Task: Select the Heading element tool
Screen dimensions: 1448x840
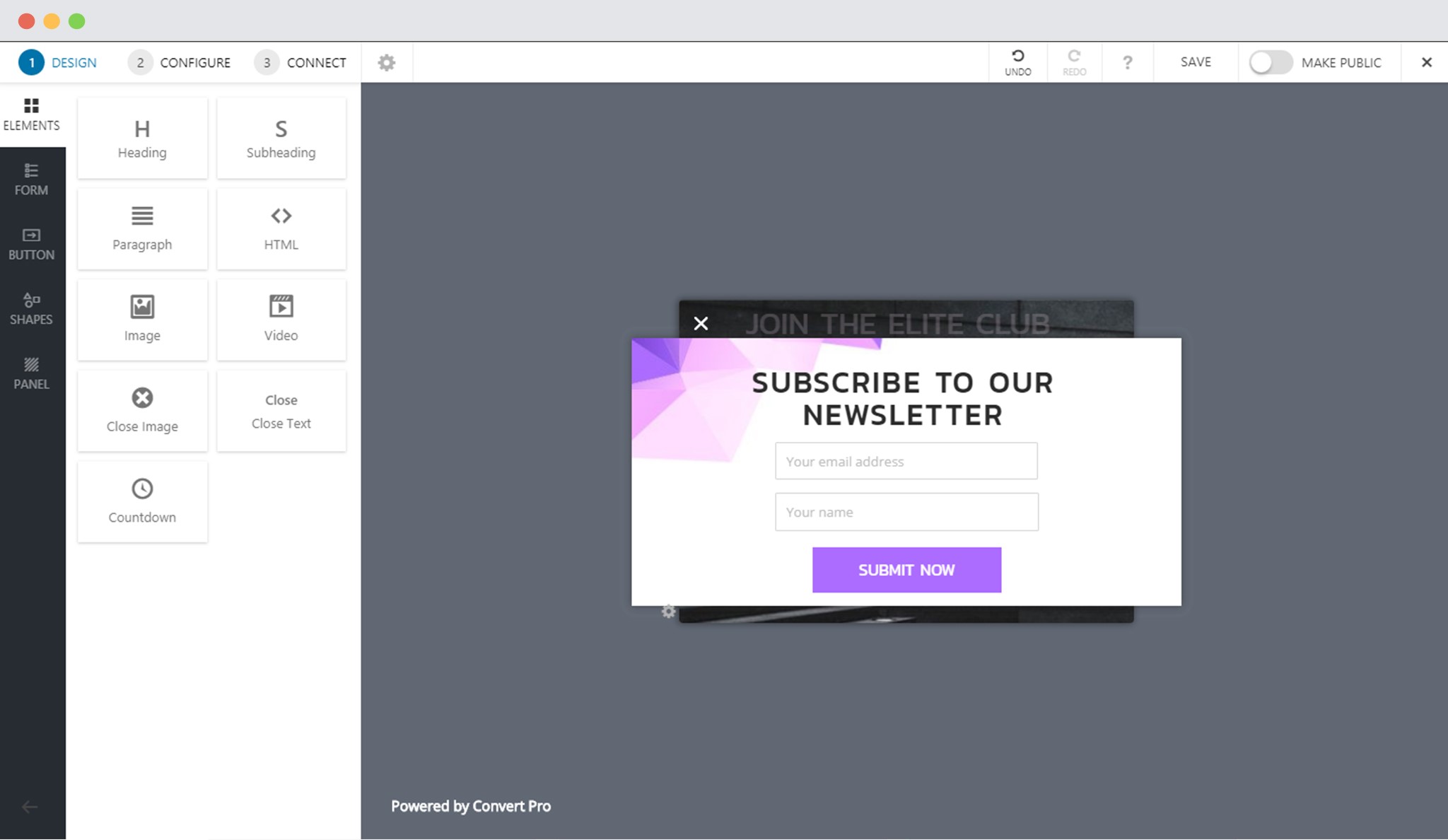Action: (141, 137)
